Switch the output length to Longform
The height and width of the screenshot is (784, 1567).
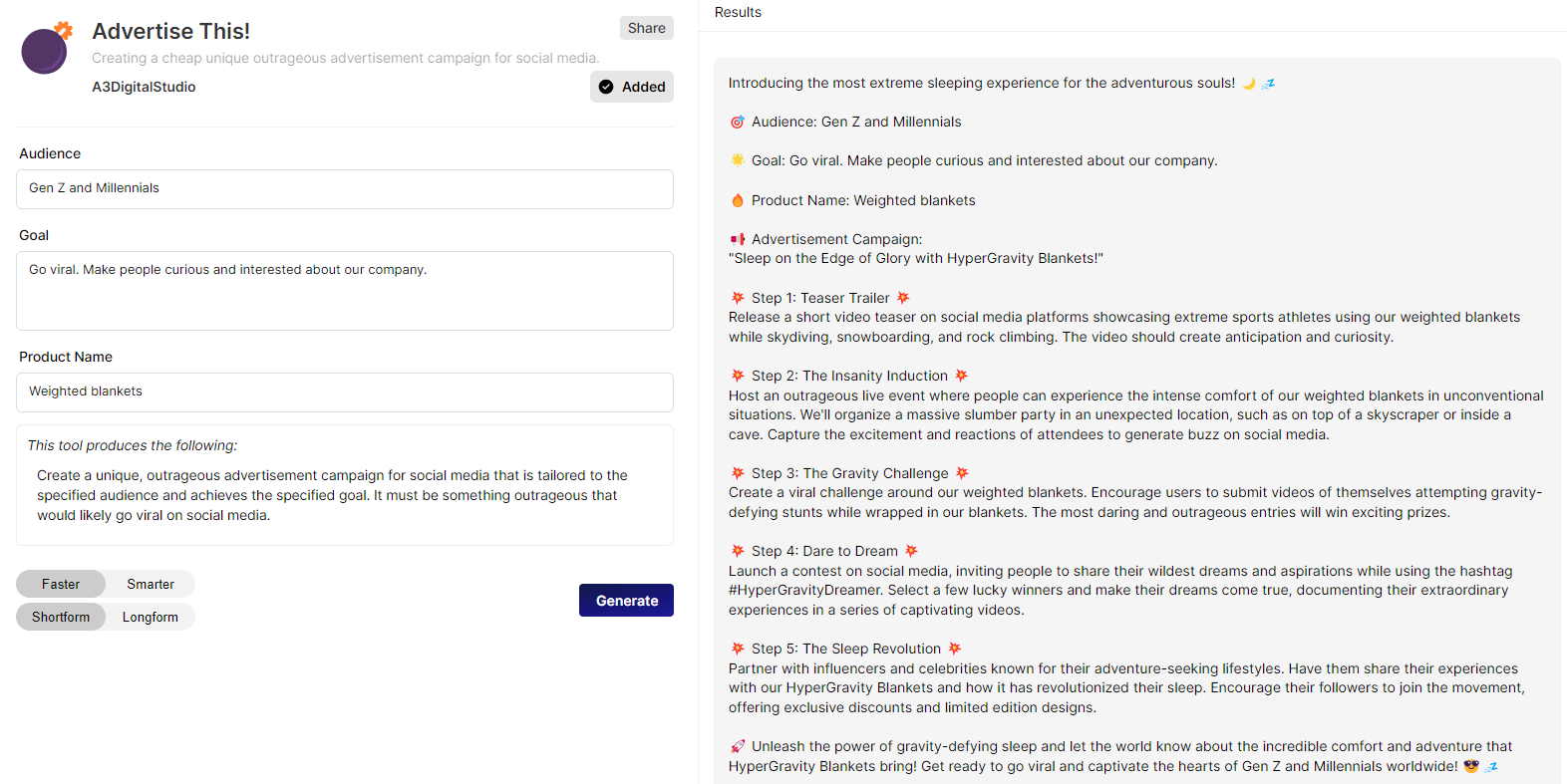150,617
